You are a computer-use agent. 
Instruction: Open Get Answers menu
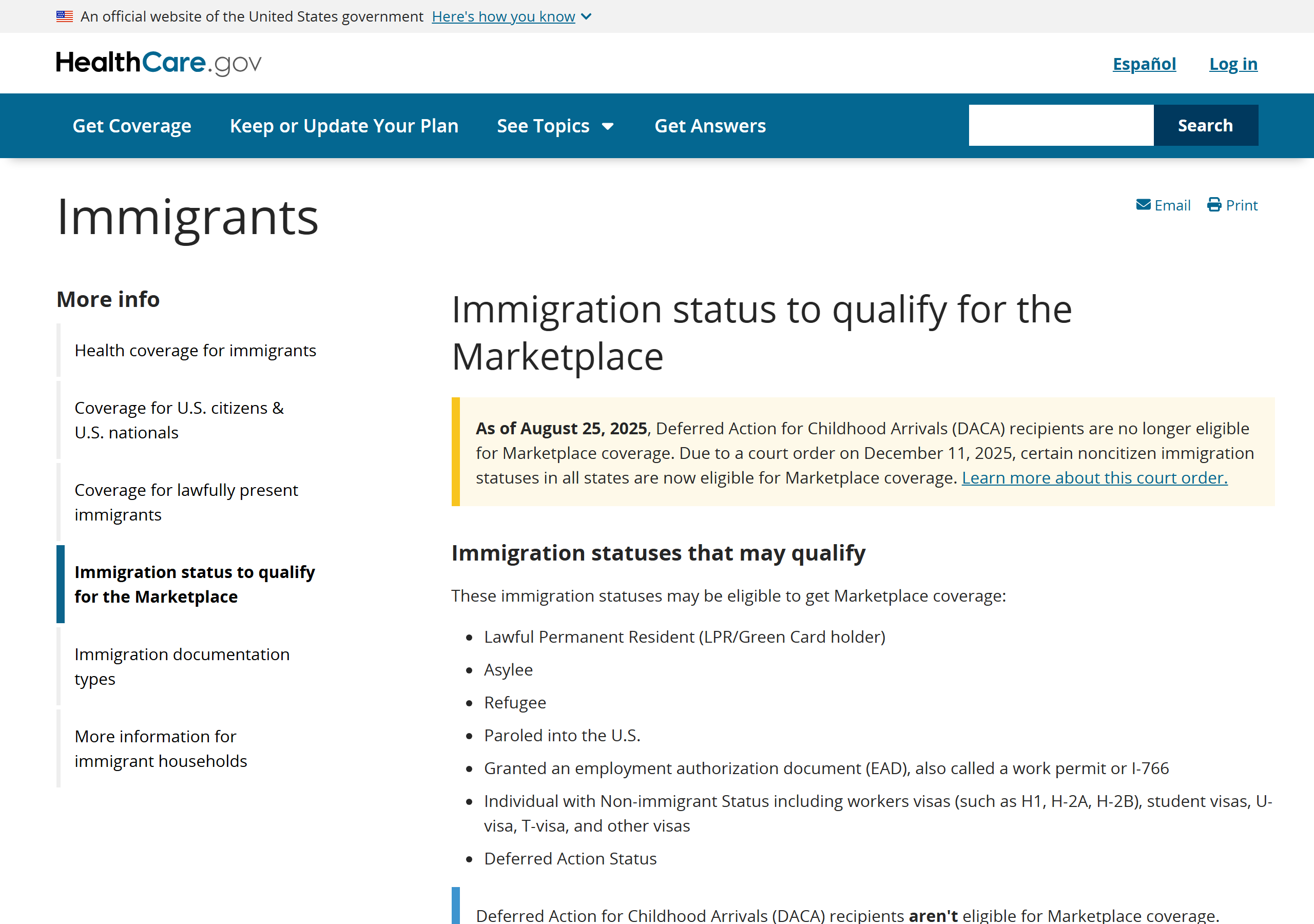coord(710,126)
